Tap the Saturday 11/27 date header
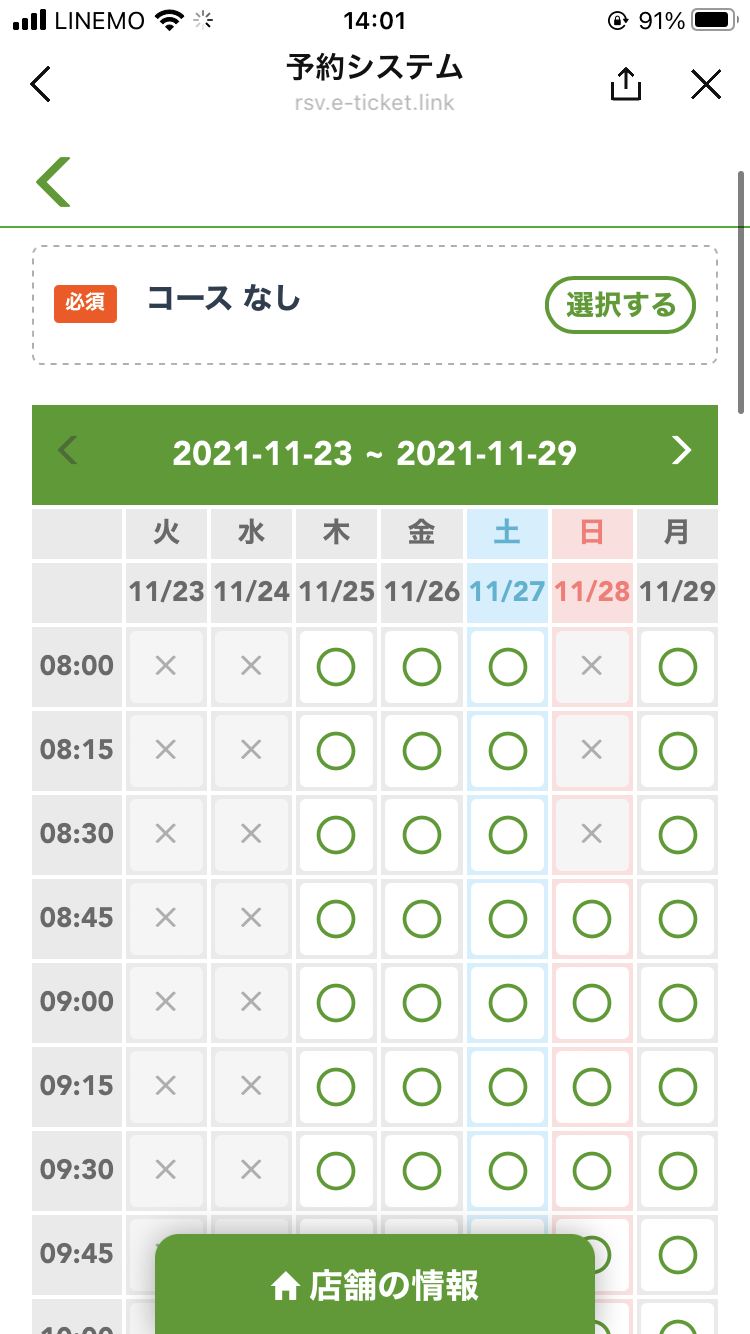 pyautogui.click(x=507, y=591)
